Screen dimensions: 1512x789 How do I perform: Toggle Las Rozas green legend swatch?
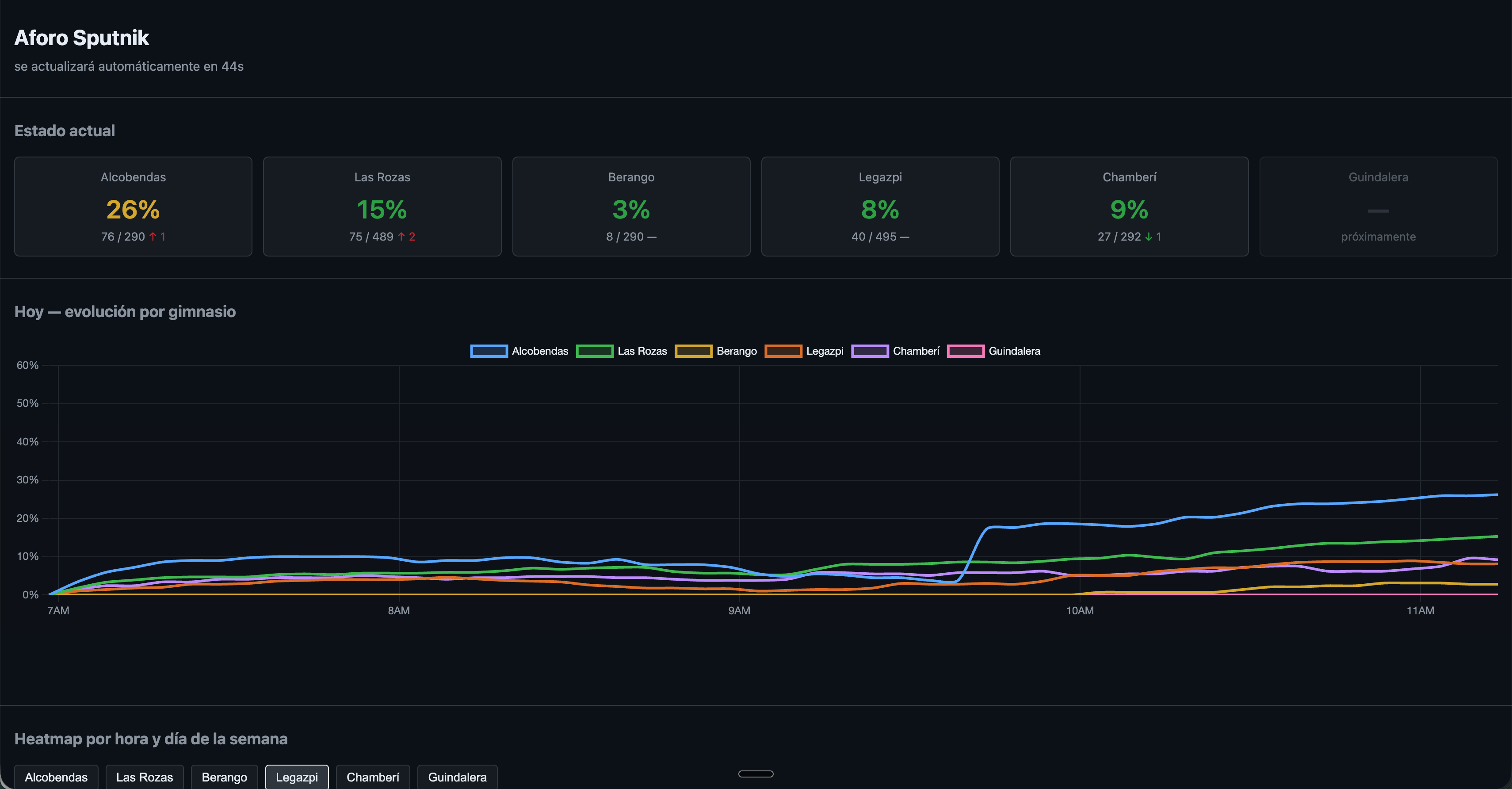595,351
